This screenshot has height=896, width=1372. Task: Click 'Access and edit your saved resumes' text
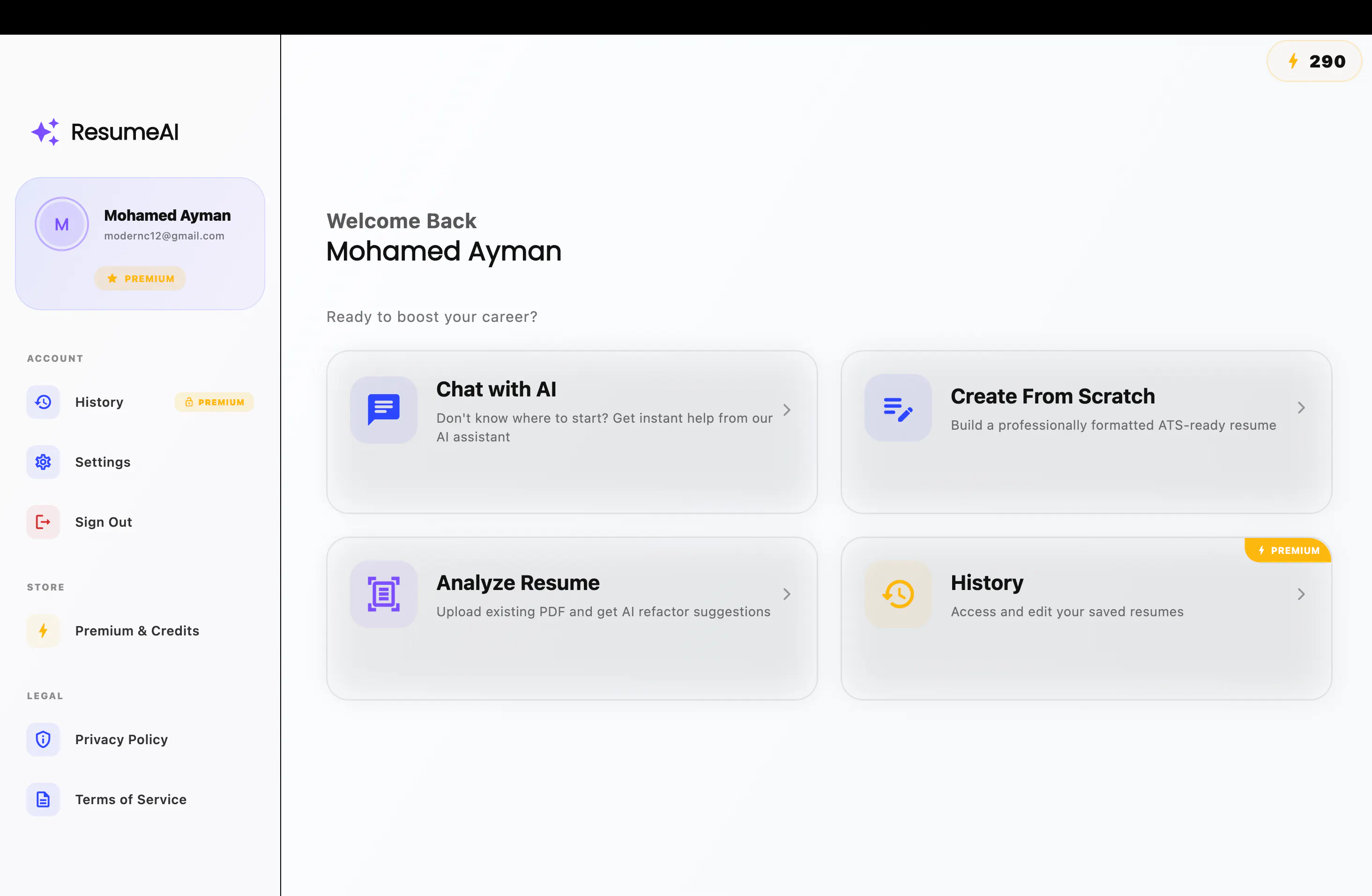1067,612
